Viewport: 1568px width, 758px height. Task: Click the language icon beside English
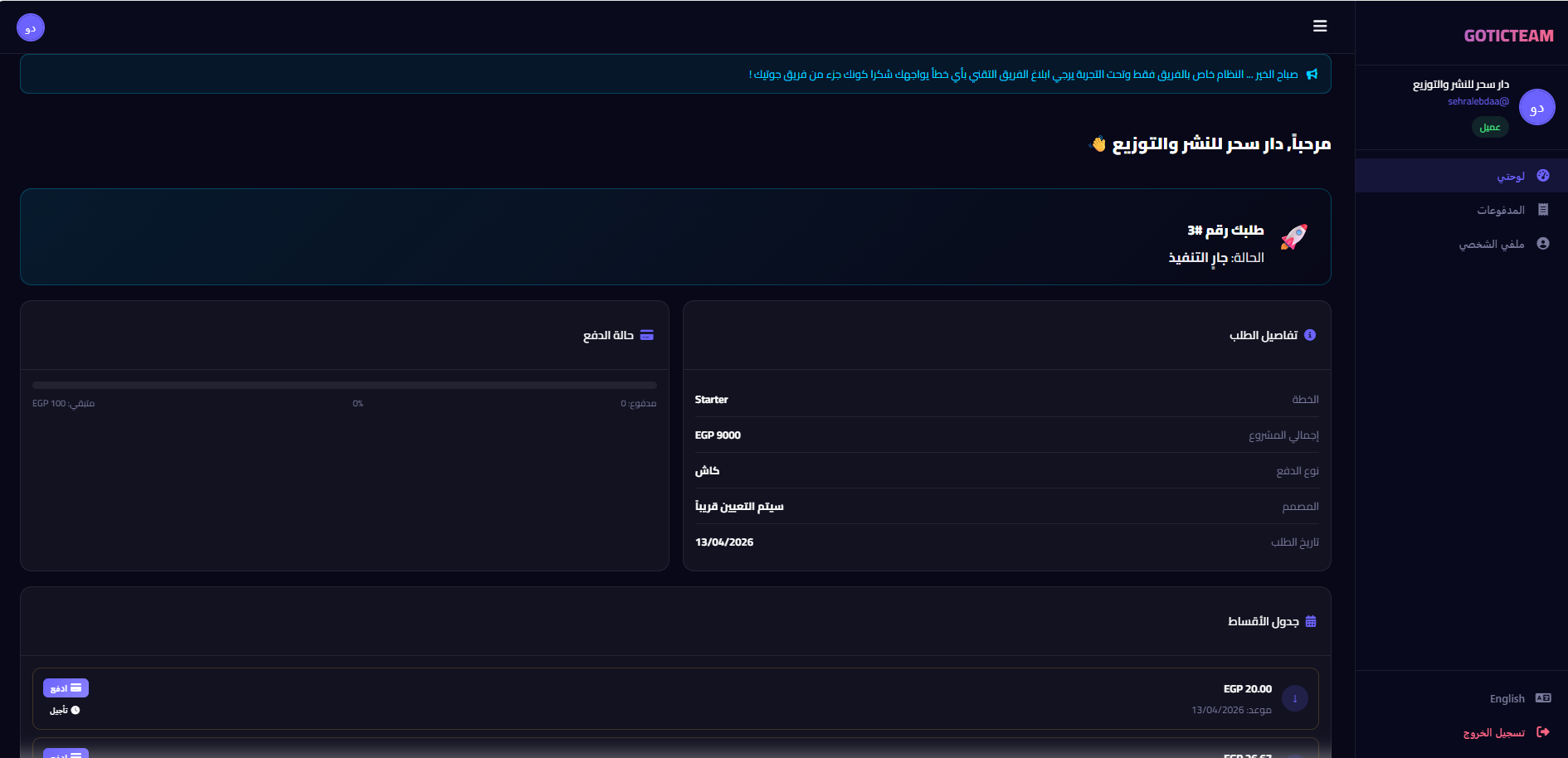(x=1543, y=698)
